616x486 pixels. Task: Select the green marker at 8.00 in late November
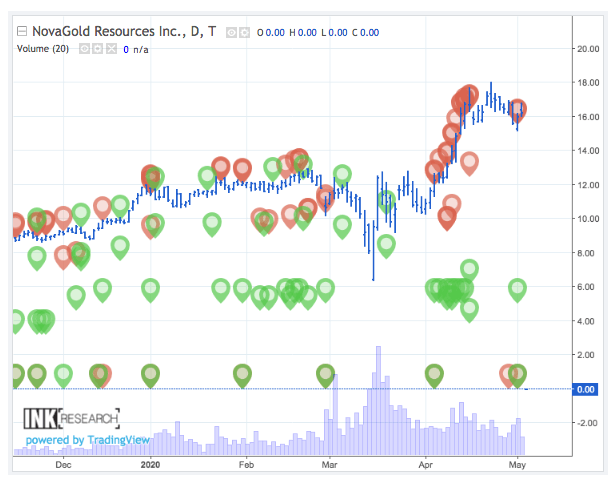point(37,259)
